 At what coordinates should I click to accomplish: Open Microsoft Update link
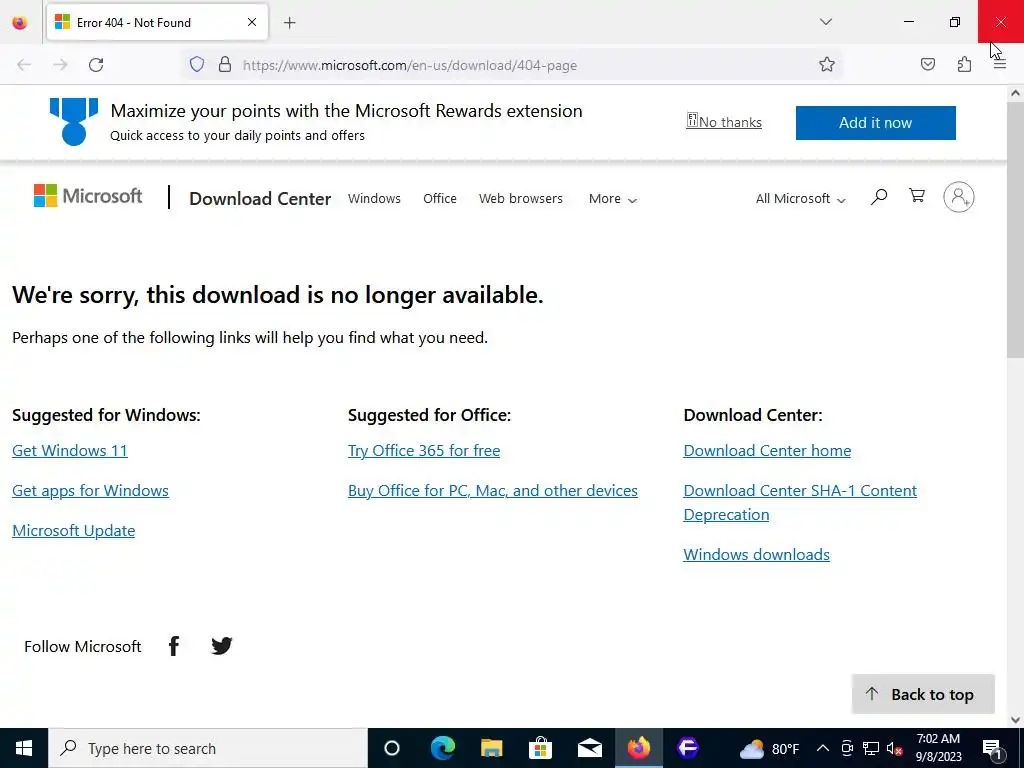(74, 530)
